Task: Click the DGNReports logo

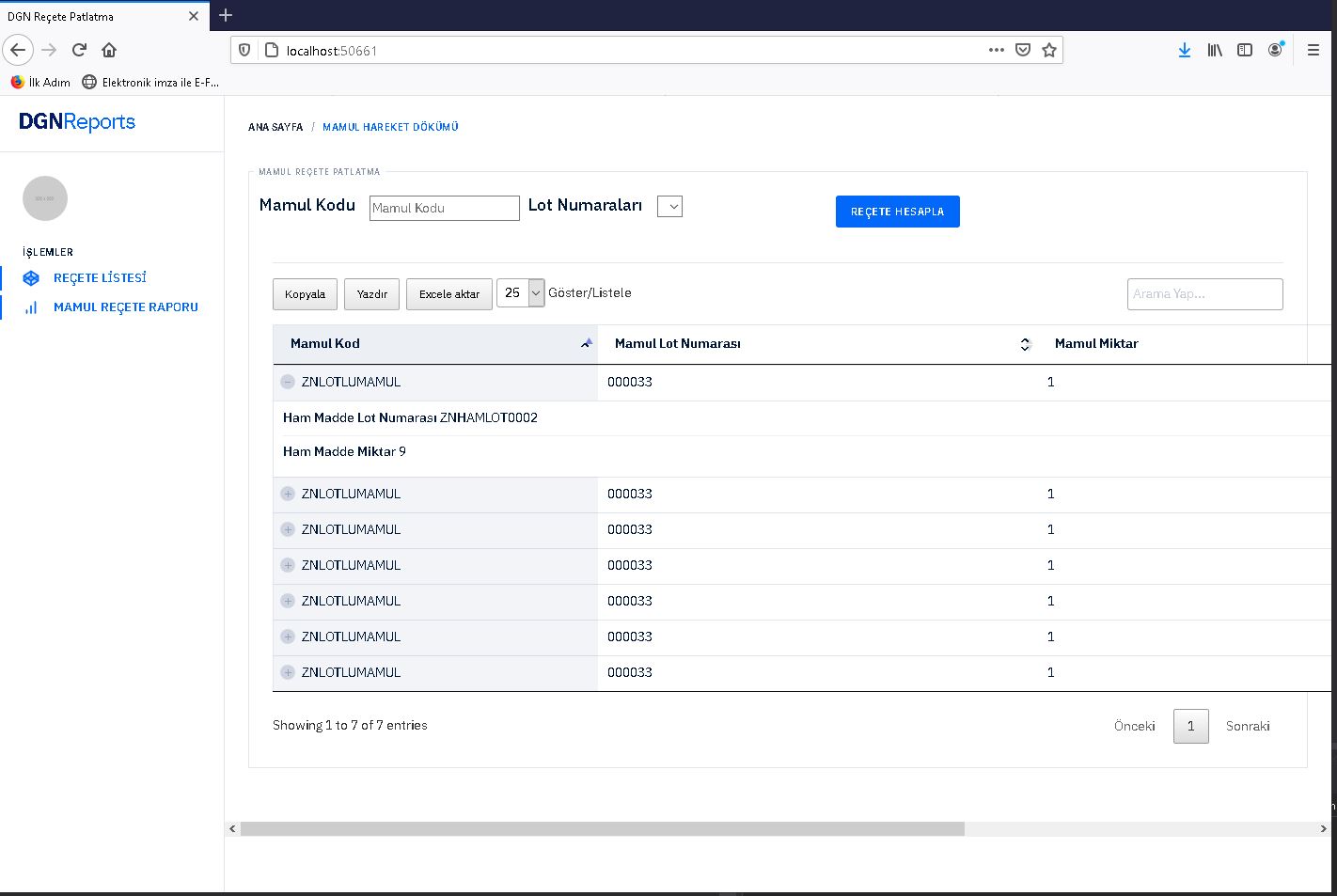Action: tap(77, 122)
